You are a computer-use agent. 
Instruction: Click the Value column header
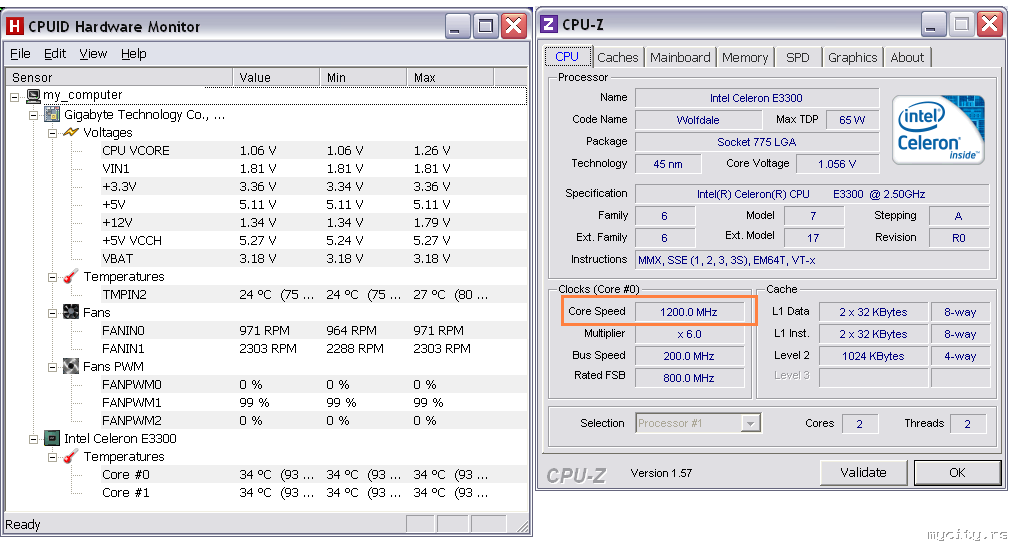click(276, 78)
